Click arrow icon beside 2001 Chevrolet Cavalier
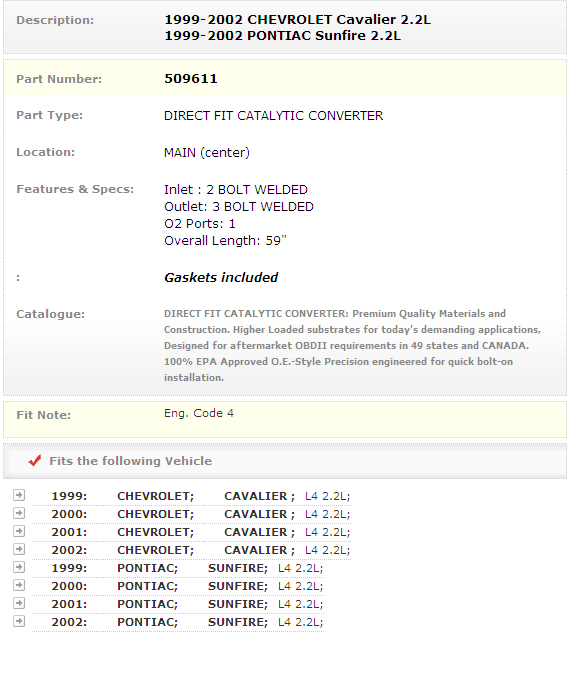 [x=19, y=531]
